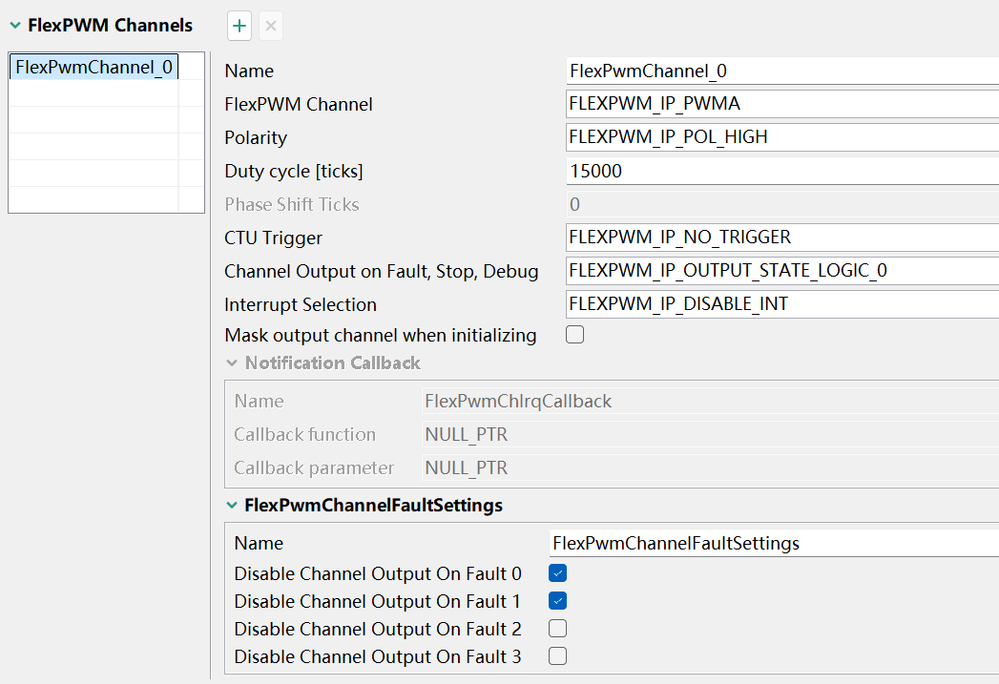
Task: Open Channel Output on Fault dropdown
Action: 782,271
